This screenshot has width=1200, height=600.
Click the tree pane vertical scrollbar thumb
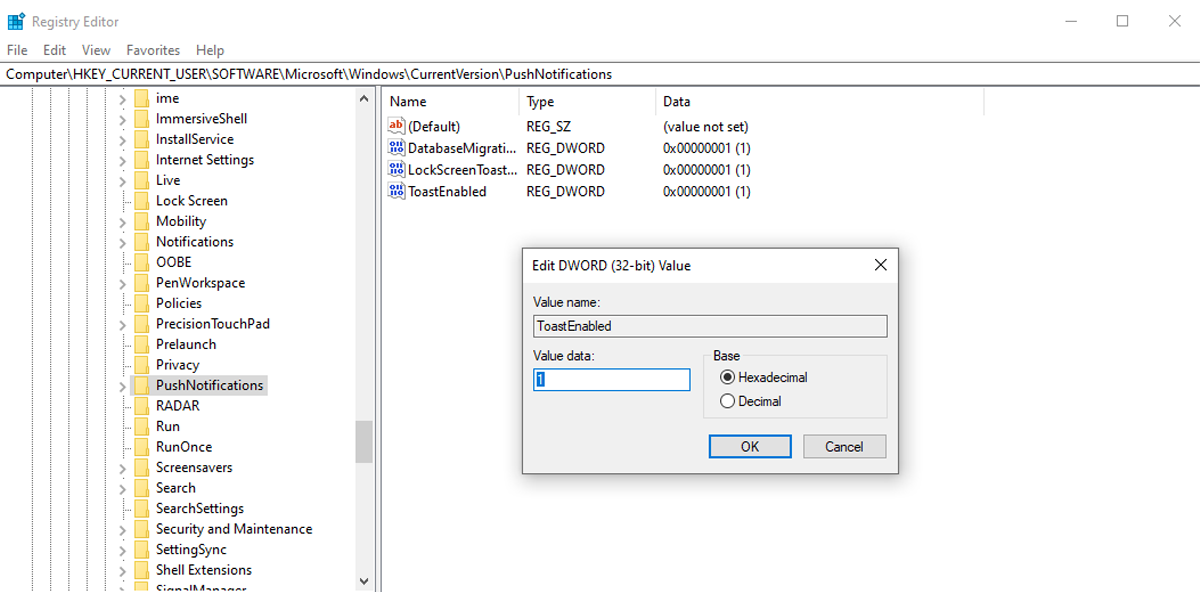tap(364, 441)
